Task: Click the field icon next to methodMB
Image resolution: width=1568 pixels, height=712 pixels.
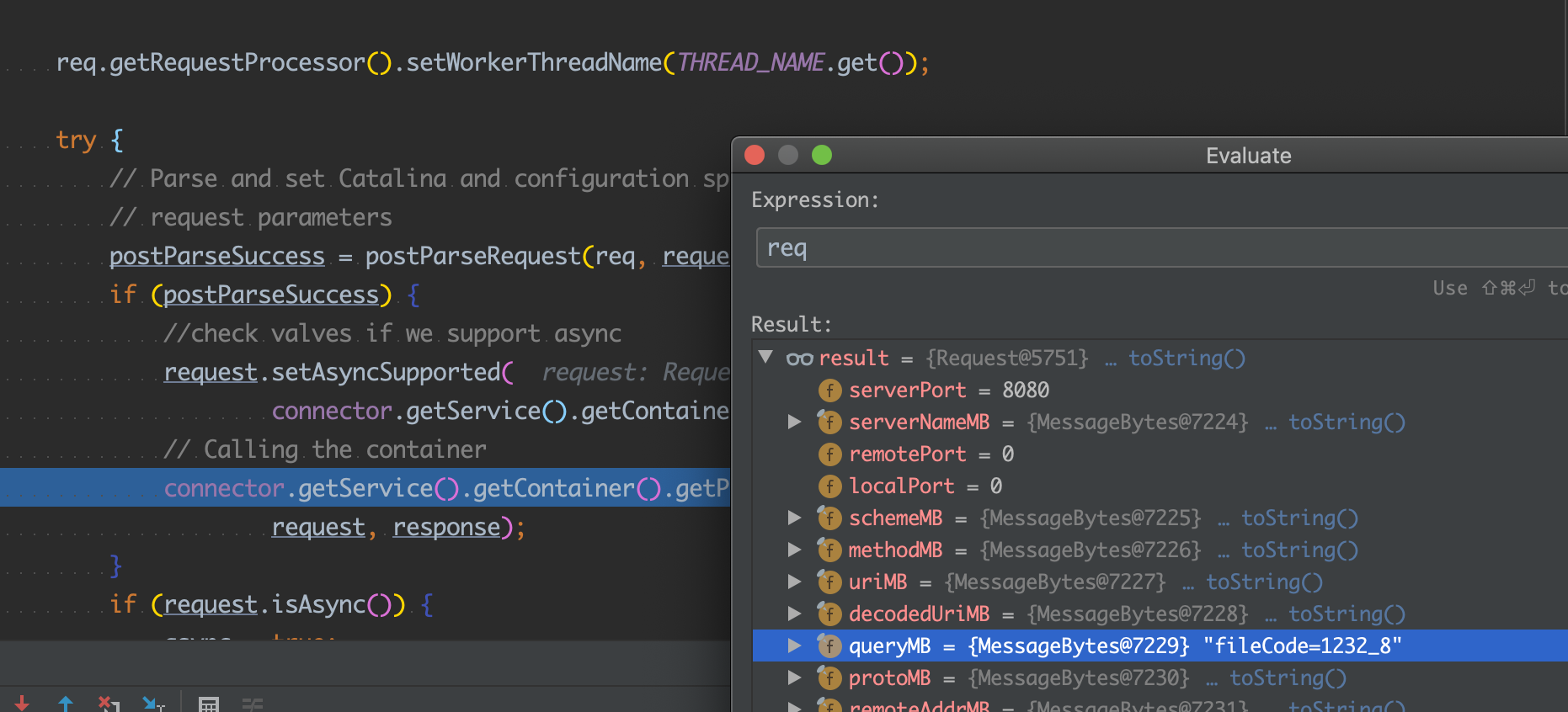Action: point(829,550)
